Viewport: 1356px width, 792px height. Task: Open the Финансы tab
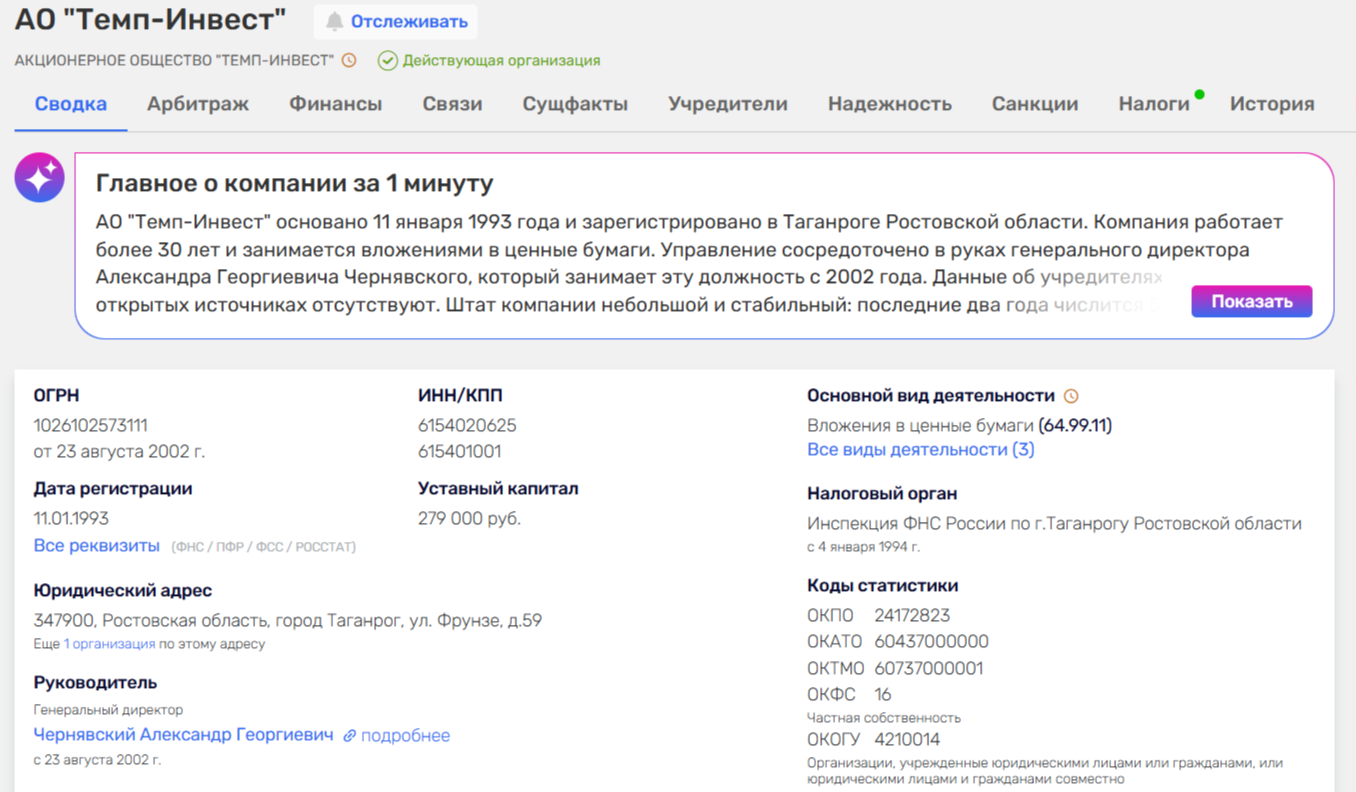click(x=336, y=104)
